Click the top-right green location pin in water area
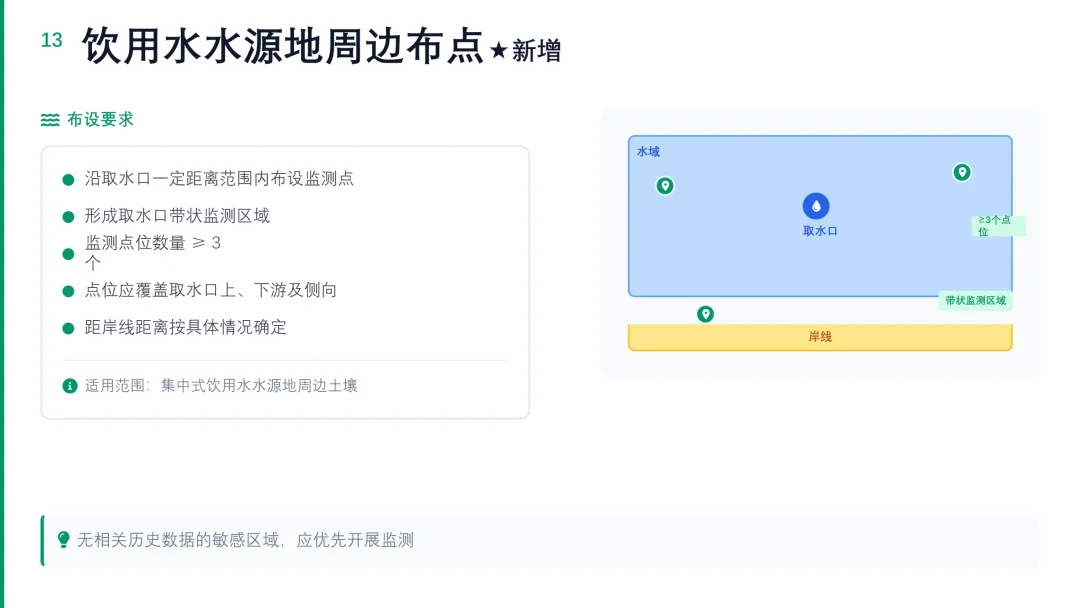This screenshot has width=1080, height=608. (962, 172)
